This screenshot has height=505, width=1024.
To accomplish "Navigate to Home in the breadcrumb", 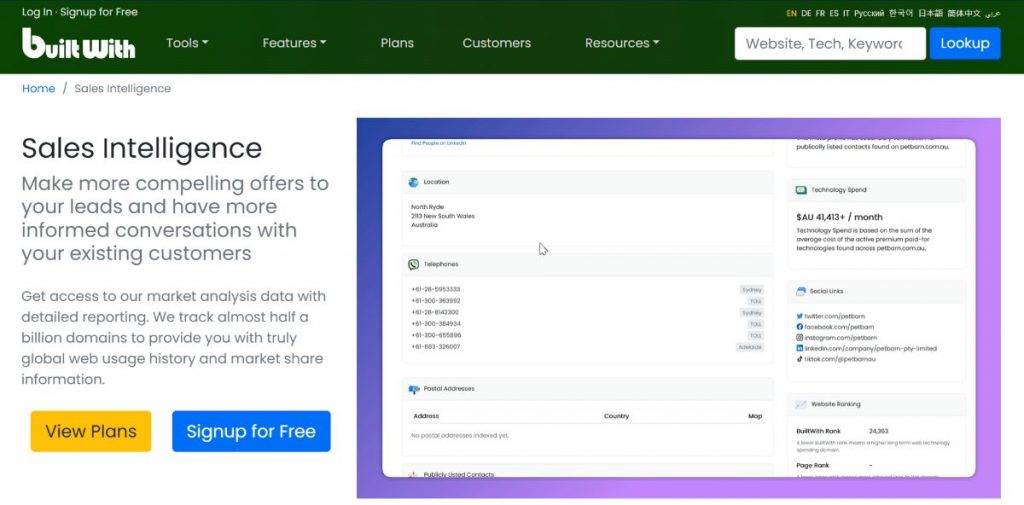I will (39, 88).
